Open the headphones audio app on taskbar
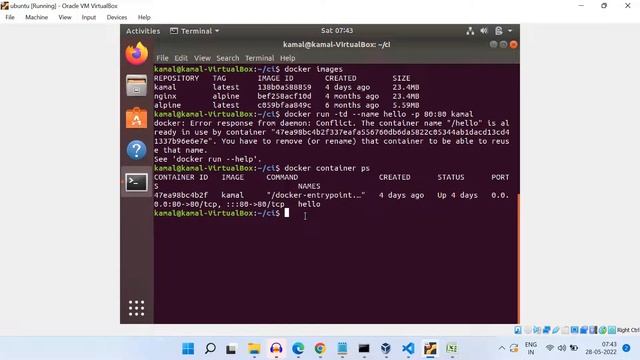This screenshot has height=360, width=640. point(276,349)
